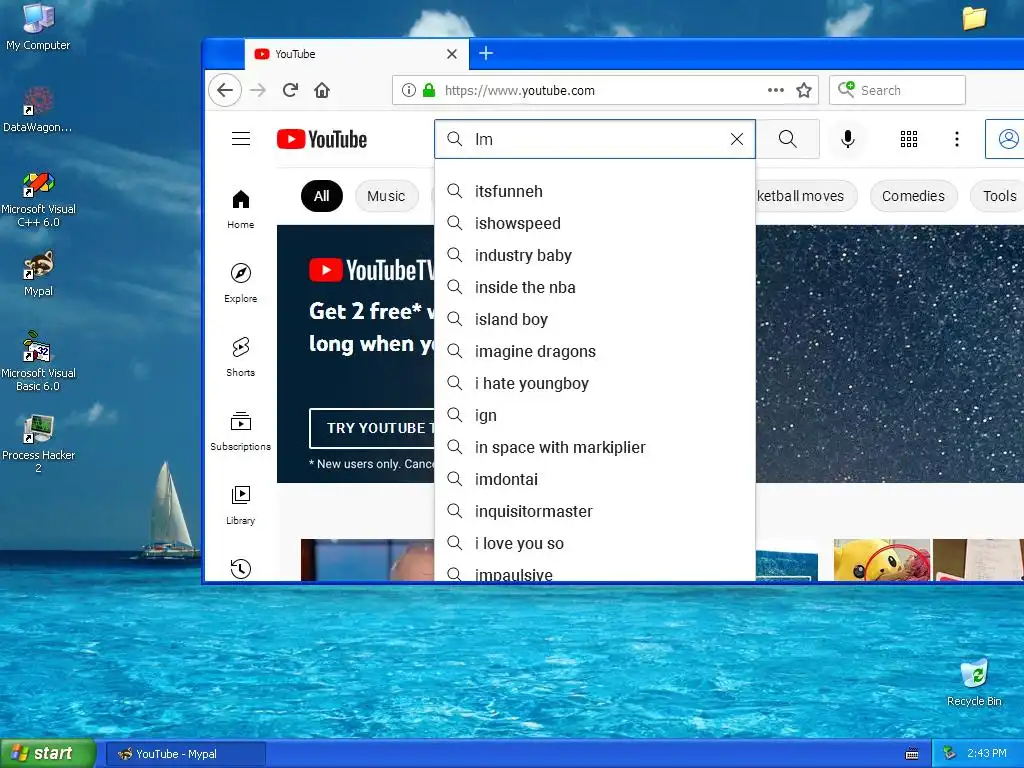The image size is (1024, 768).
Task: Go to Home in YouTube sidebar
Action: (x=241, y=209)
